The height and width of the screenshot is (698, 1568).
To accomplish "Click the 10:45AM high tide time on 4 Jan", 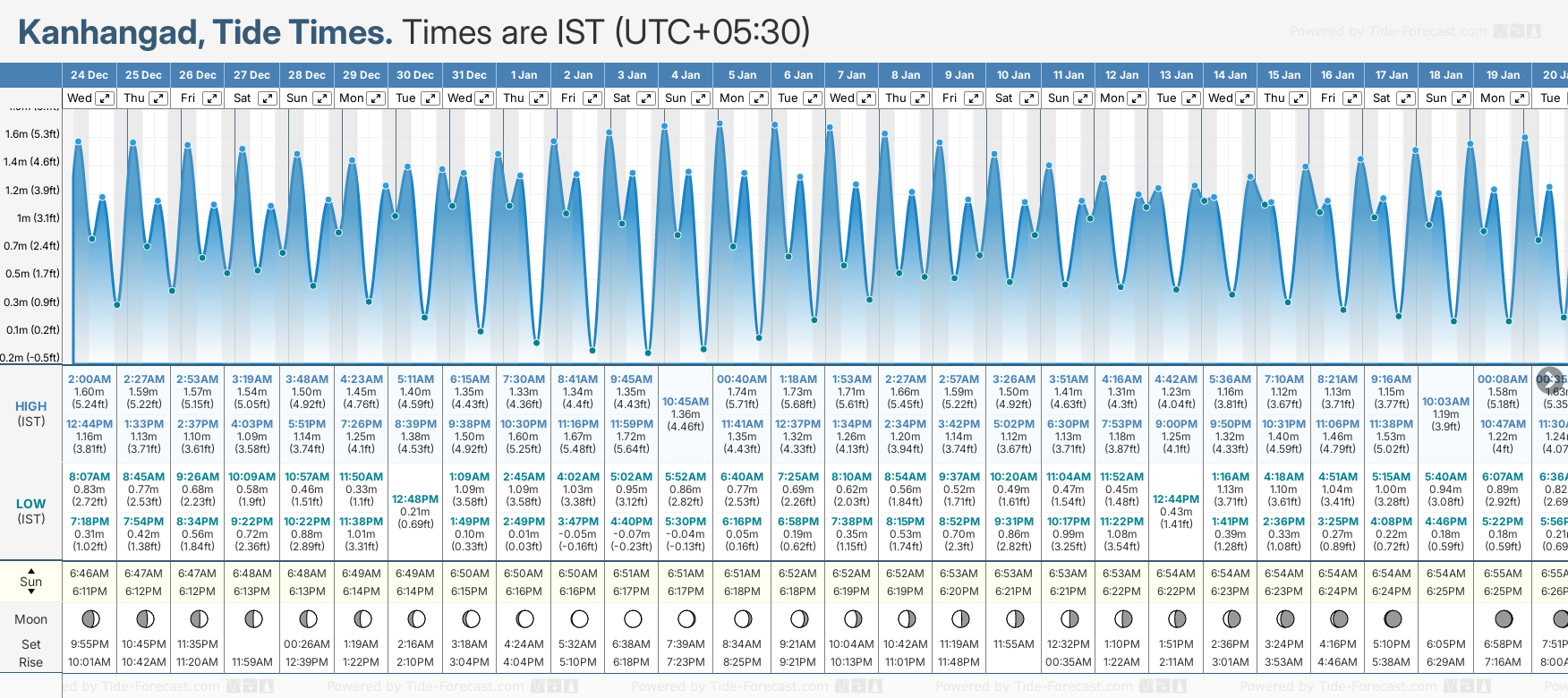I will tap(686, 402).
